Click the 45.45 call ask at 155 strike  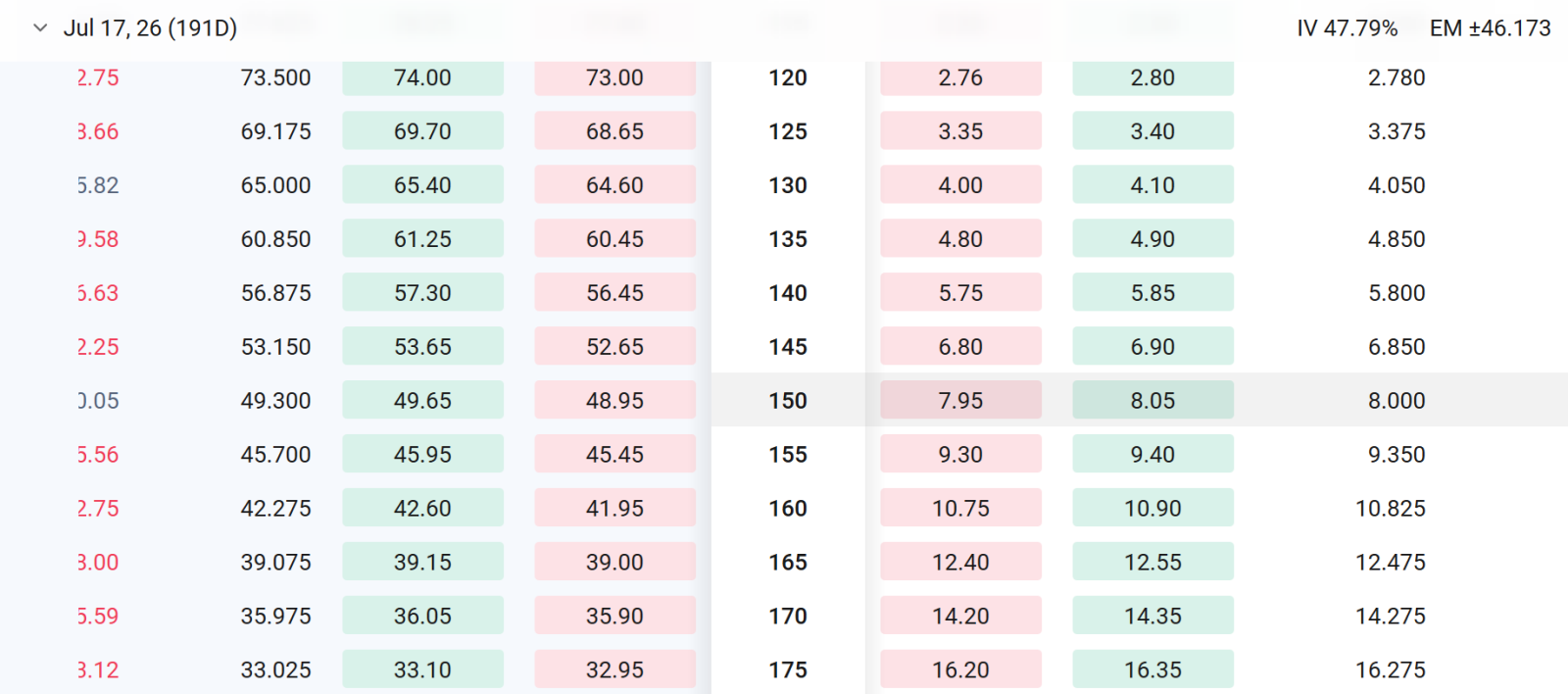(x=614, y=454)
